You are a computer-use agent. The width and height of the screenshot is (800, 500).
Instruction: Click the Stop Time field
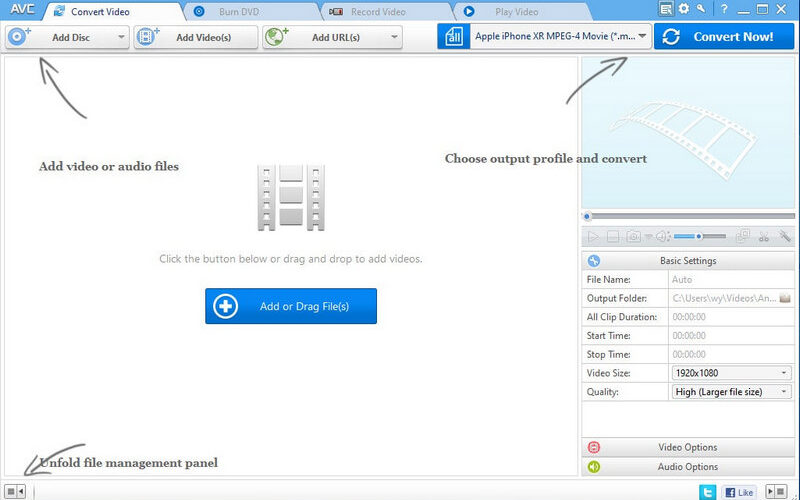pyautogui.click(x=731, y=354)
